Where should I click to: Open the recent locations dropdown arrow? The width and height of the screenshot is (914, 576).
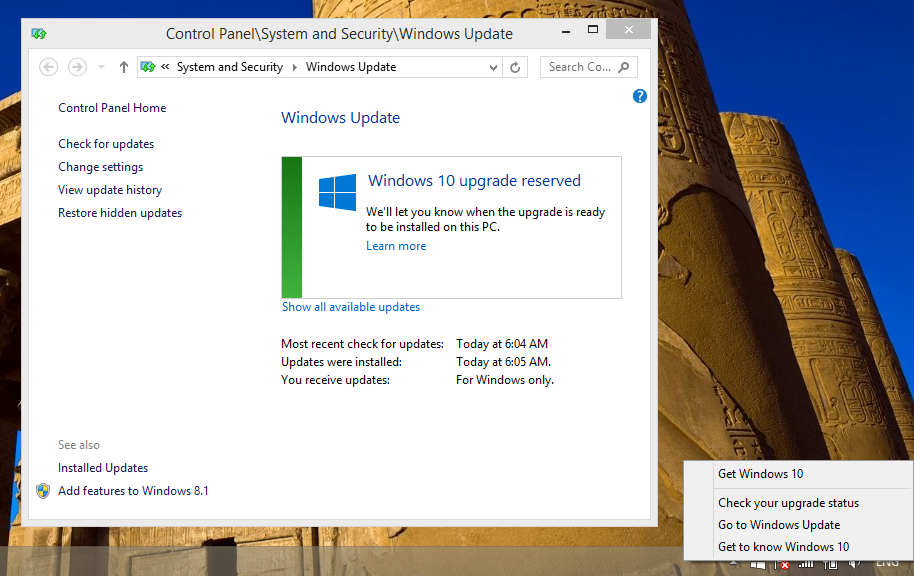tap(101, 67)
